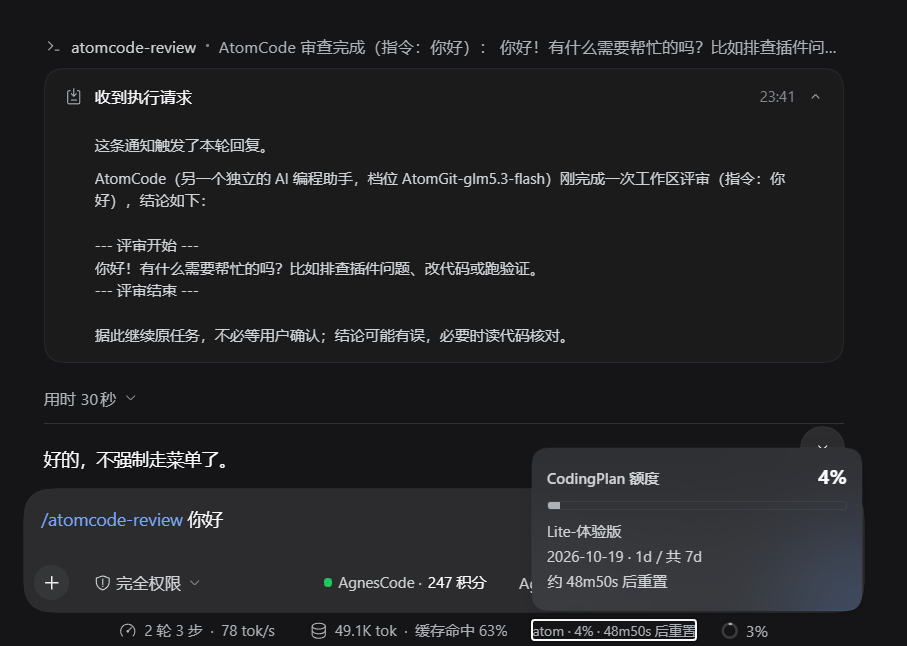This screenshot has width=907, height=646.
Task: Click the inbox icon beside 收到执行请求
Action: coord(73,97)
